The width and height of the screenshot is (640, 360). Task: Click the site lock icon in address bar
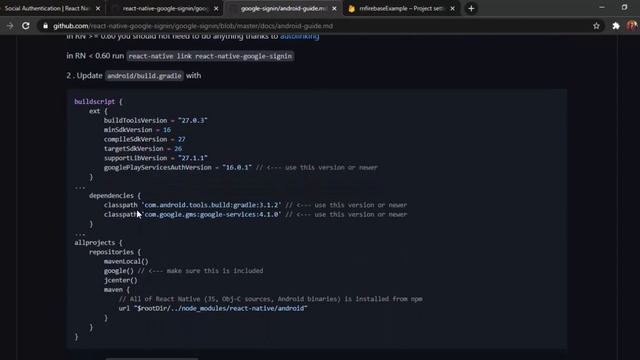click(x=45, y=26)
